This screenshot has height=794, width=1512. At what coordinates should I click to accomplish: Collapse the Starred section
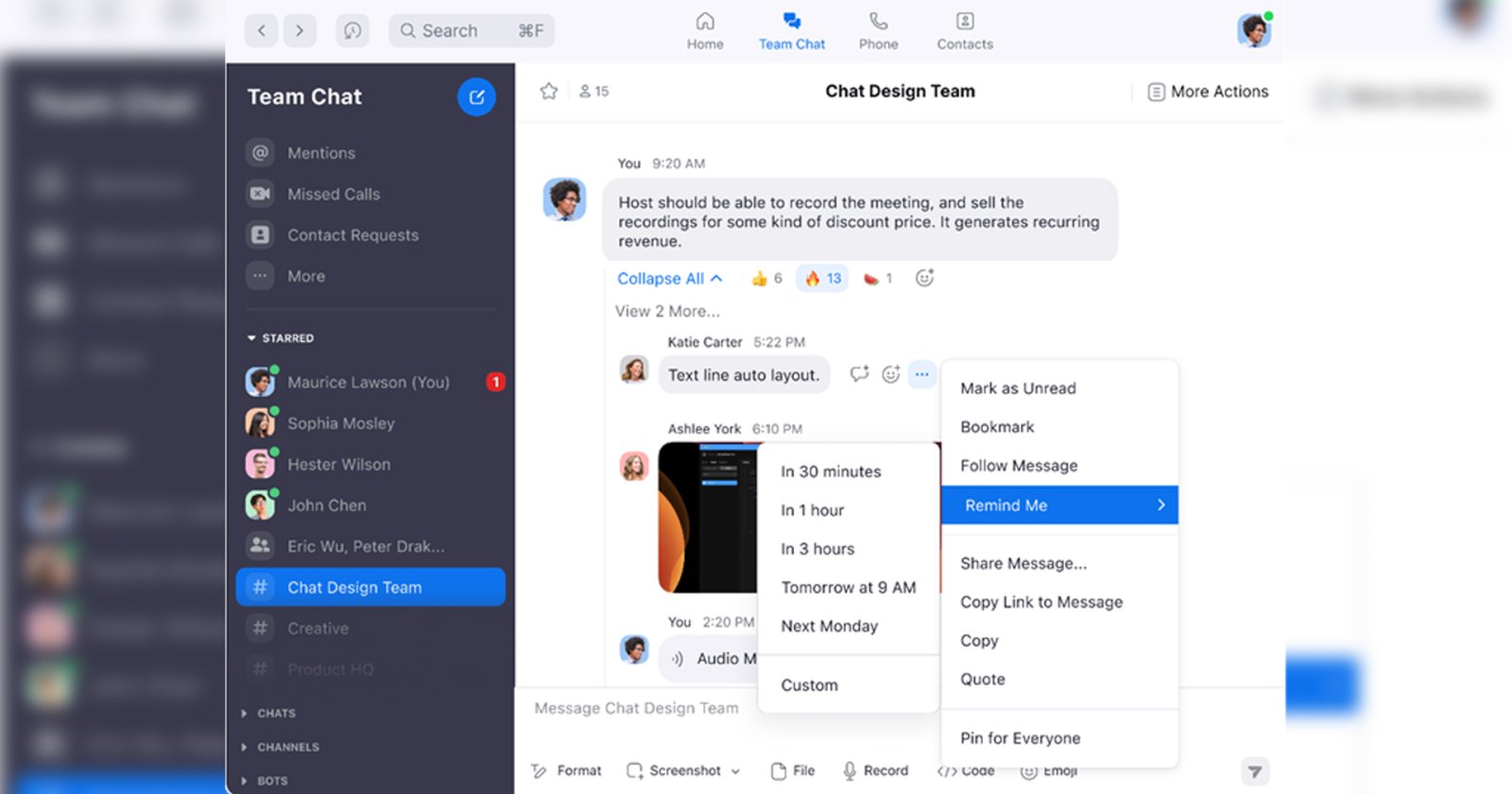pos(252,337)
